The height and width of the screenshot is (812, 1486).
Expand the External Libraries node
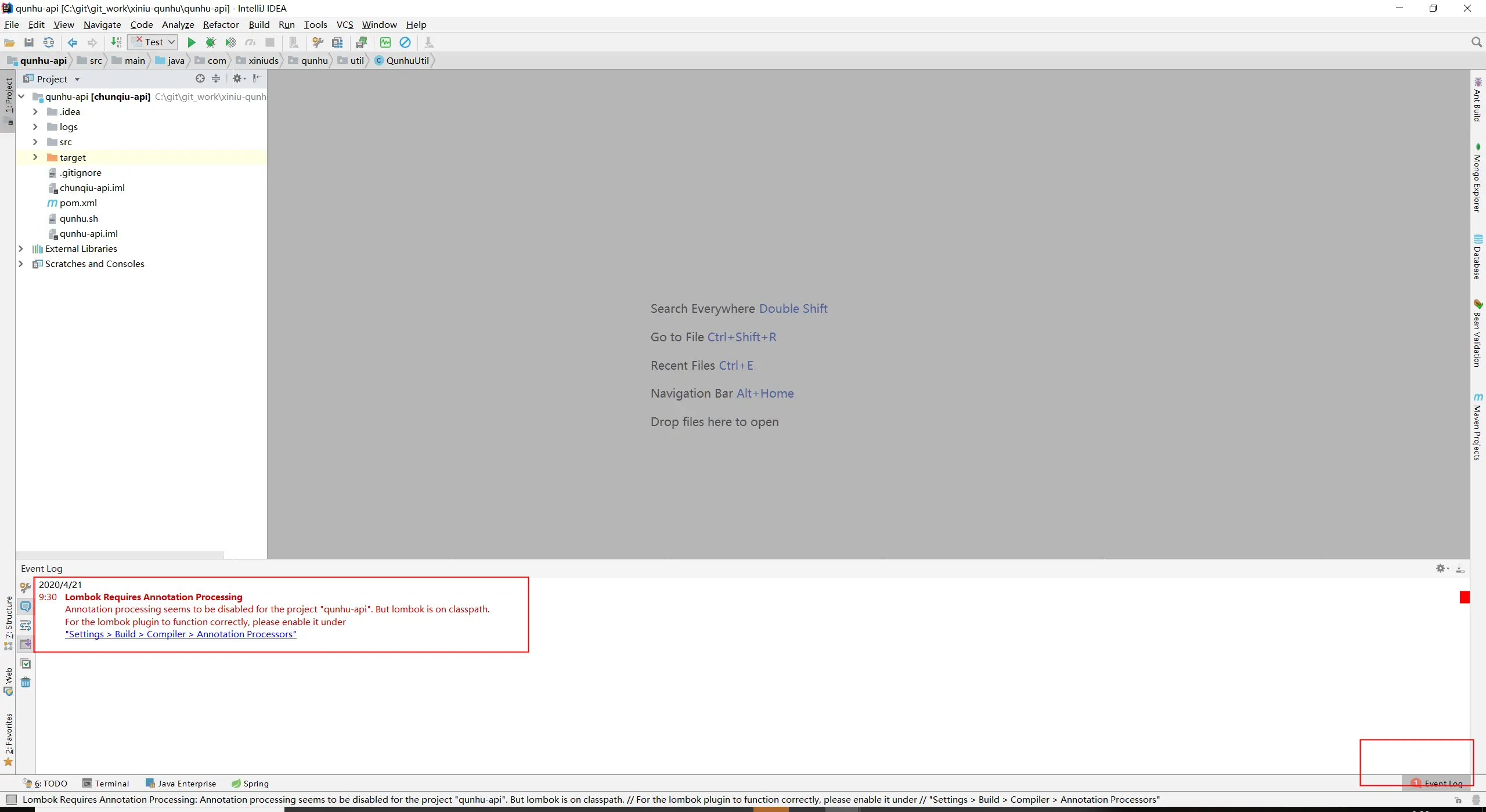coord(21,249)
